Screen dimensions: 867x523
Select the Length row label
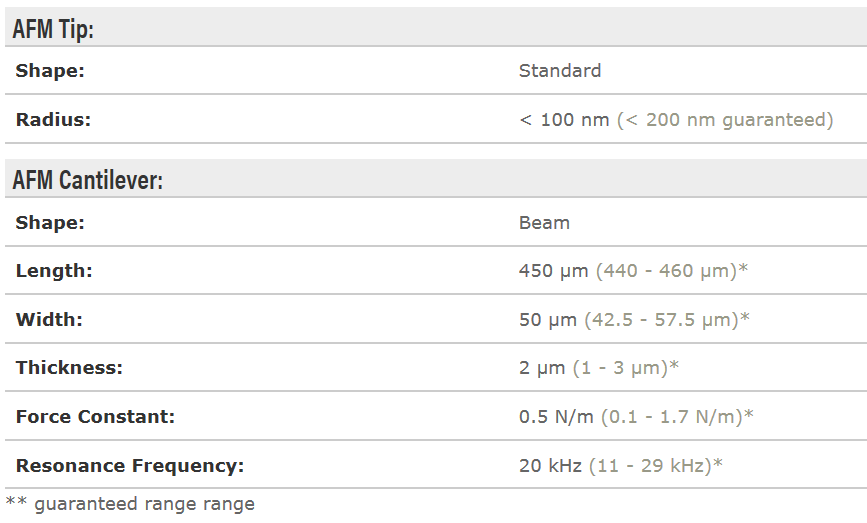[54, 271]
